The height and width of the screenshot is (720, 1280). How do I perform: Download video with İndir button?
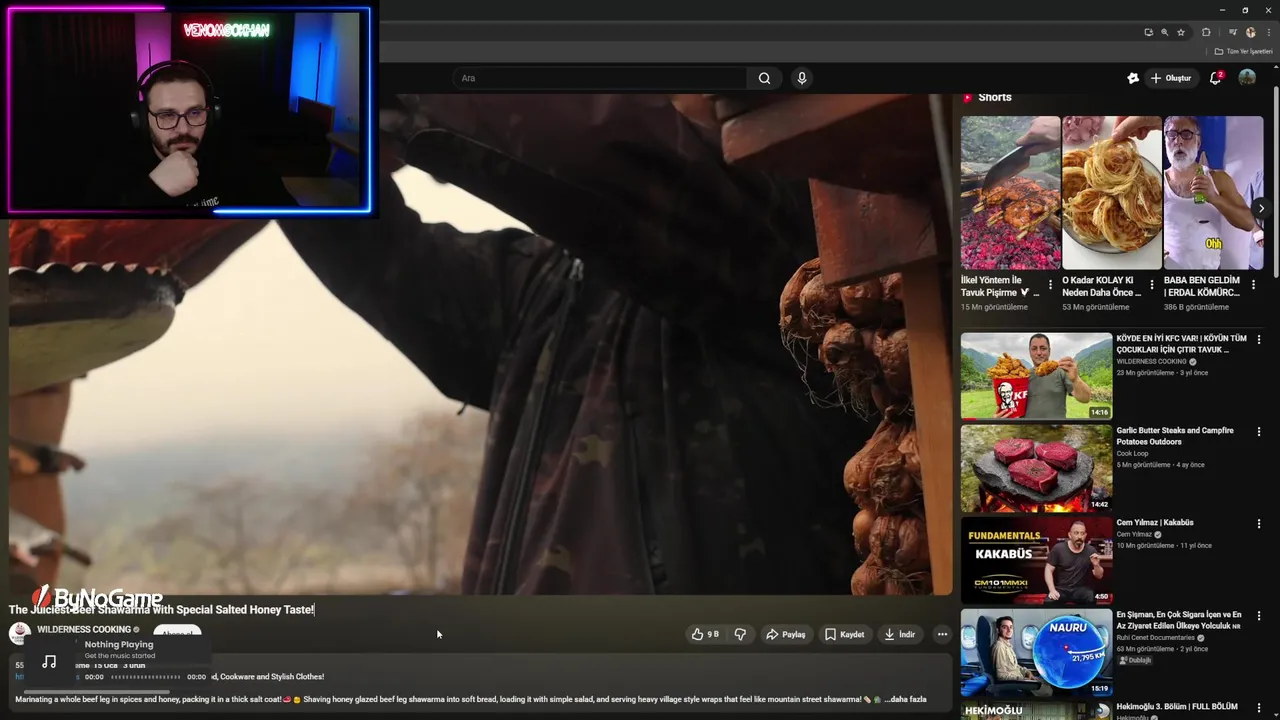pyautogui.click(x=900, y=634)
